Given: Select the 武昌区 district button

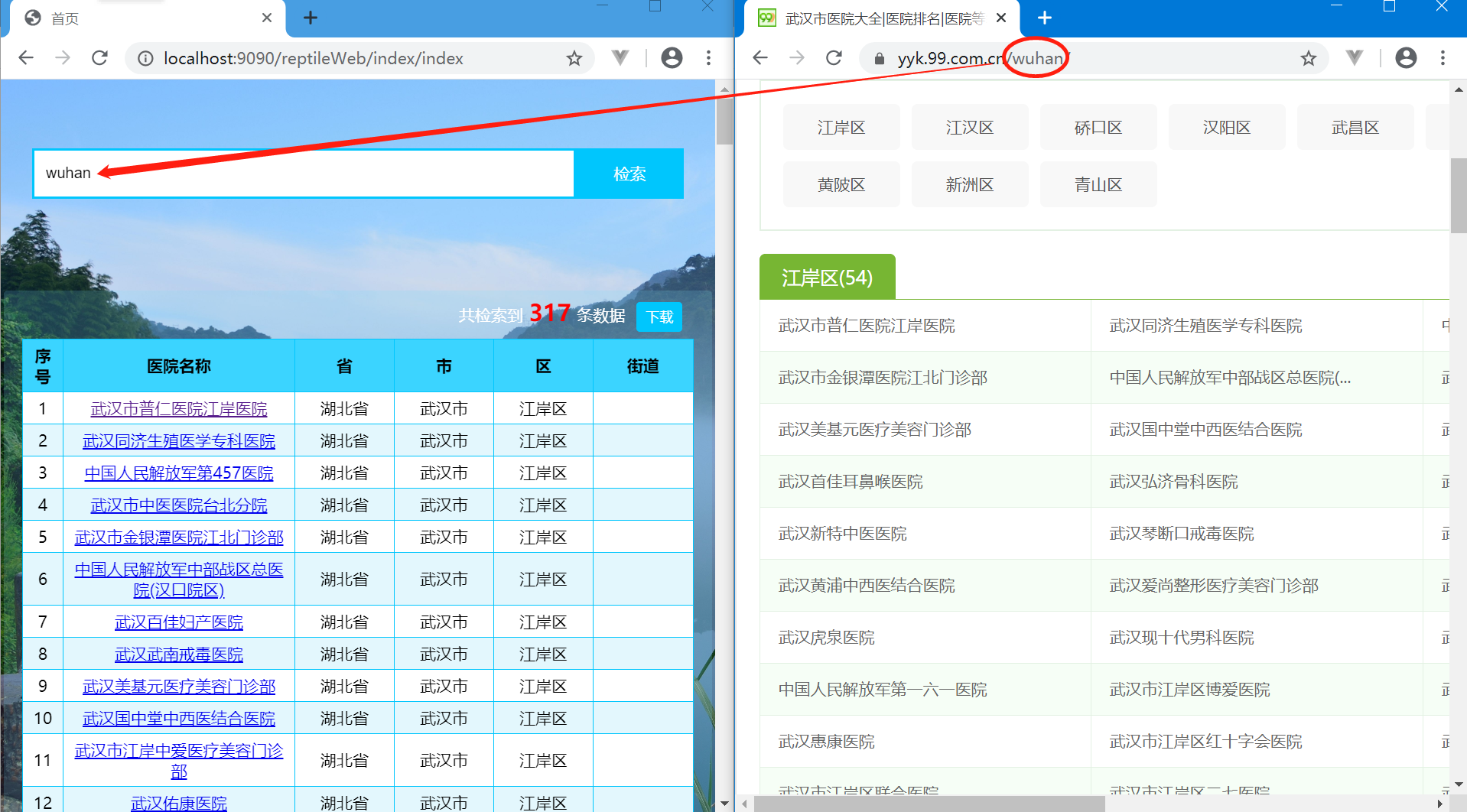Looking at the screenshot, I should coord(1355,128).
